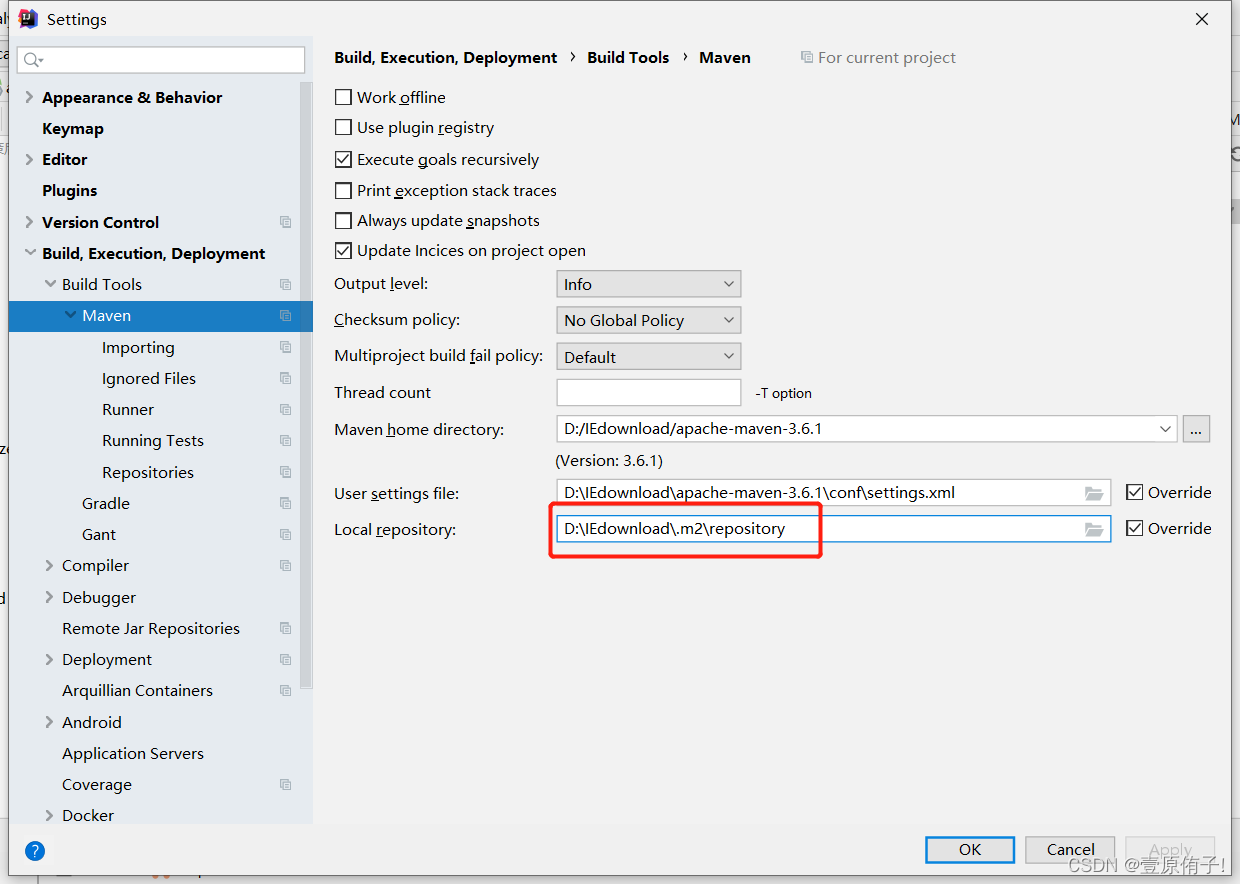Image resolution: width=1240 pixels, height=884 pixels.
Task: Click the settings tree vertical scrollbar
Action: tap(306, 386)
